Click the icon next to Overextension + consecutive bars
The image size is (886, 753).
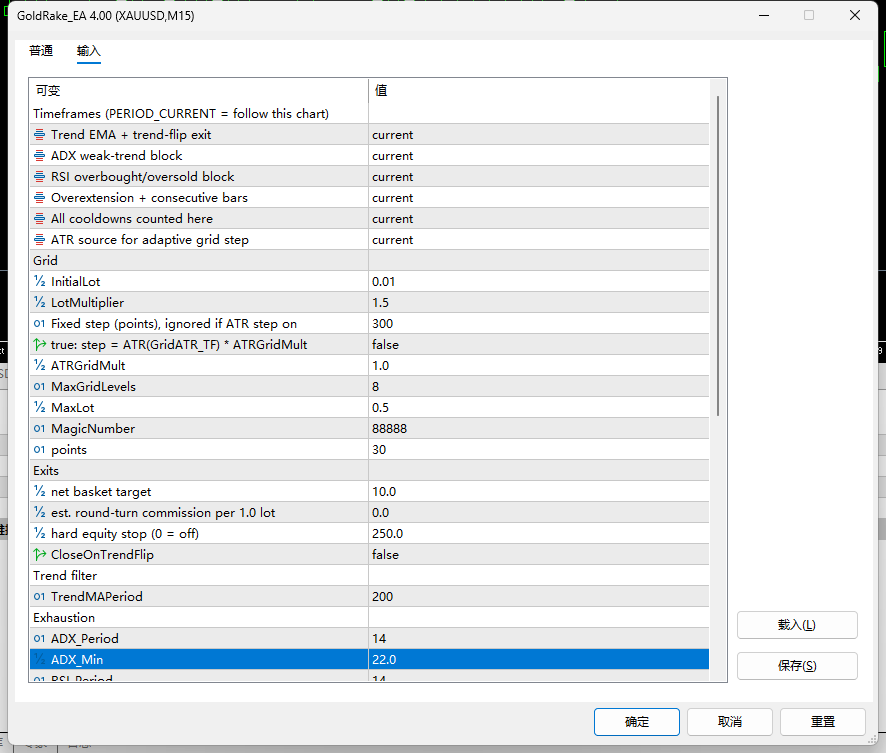pyautogui.click(x=40, y=198)
